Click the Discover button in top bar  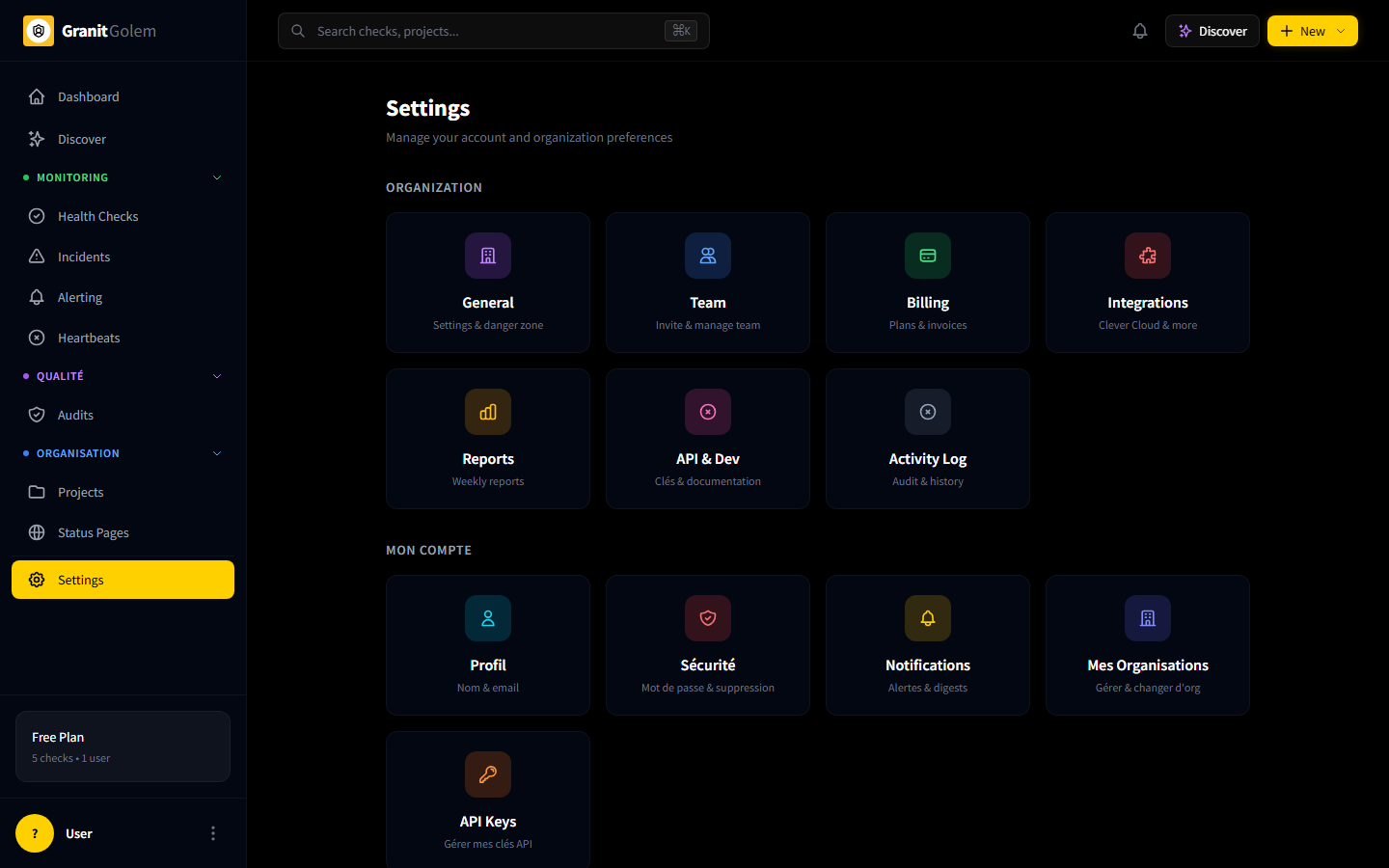(1212, 31)
